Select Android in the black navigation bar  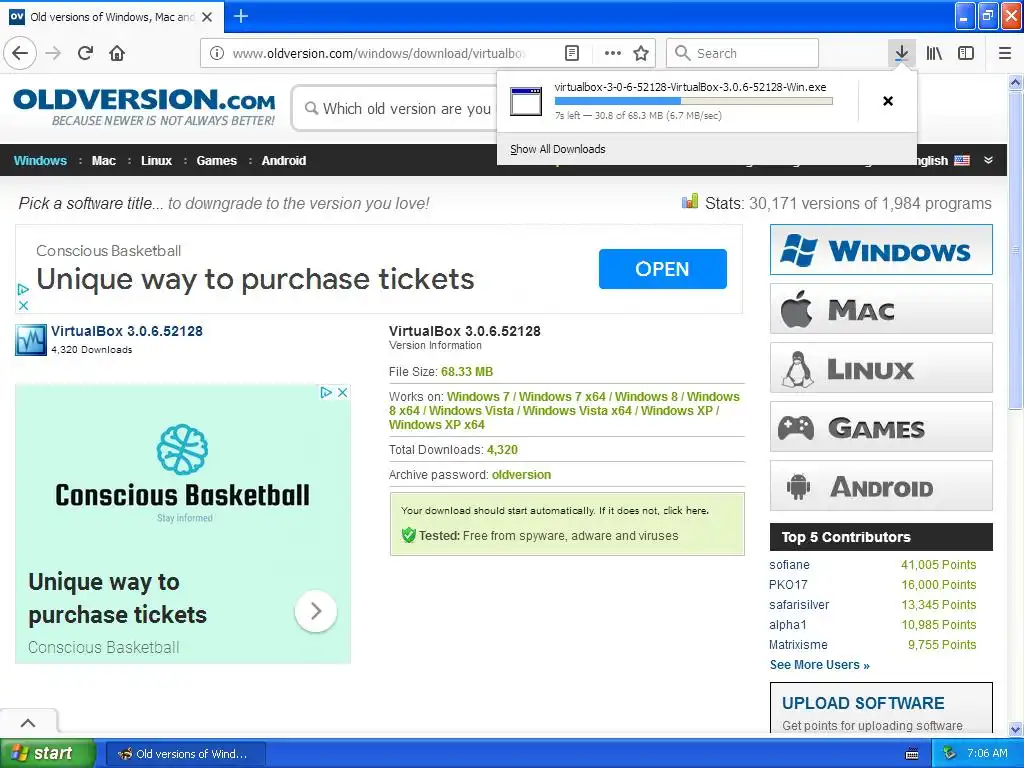pos(283,161)
